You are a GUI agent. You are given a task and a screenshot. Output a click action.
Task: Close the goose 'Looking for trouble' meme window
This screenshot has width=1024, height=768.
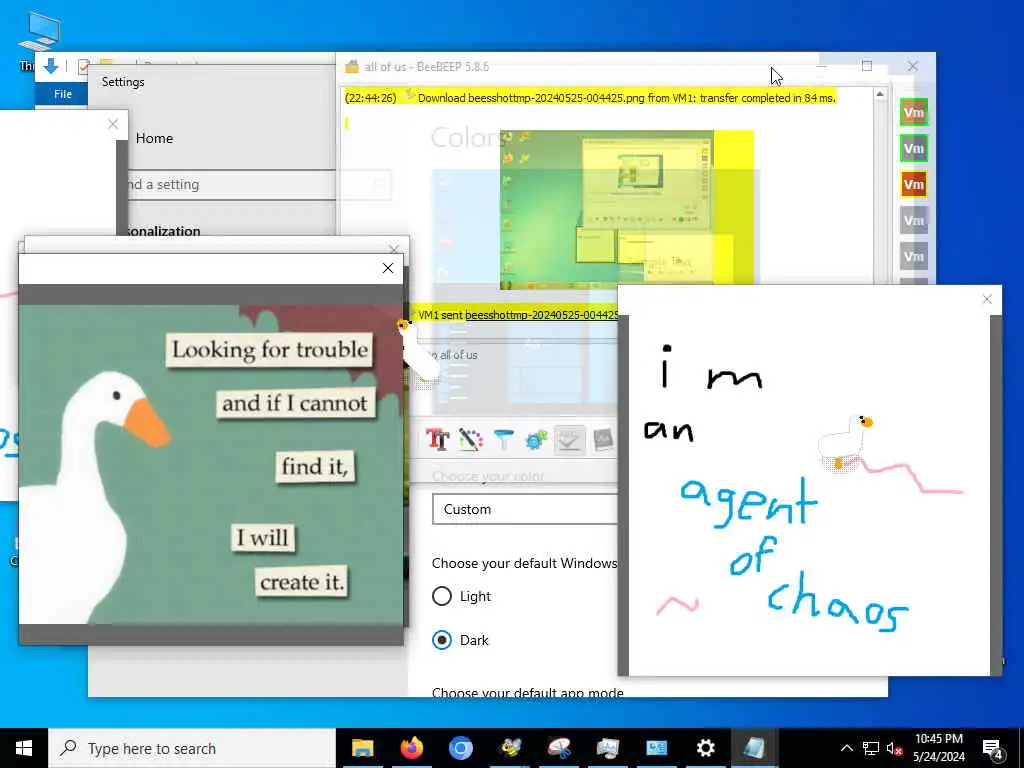point(388,268)
